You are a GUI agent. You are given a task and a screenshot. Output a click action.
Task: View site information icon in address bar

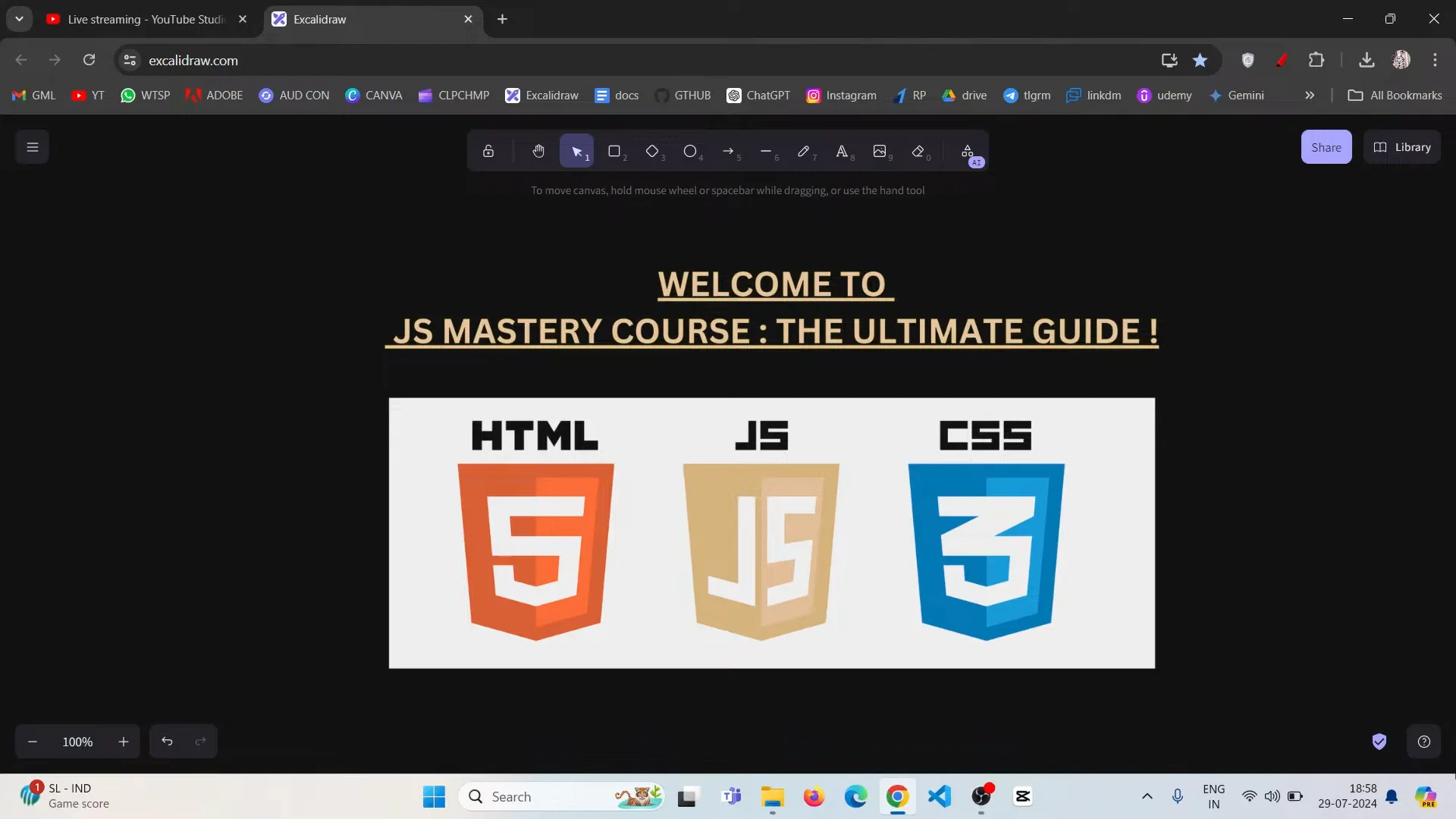pyautogui.click(x=130, y=60)
